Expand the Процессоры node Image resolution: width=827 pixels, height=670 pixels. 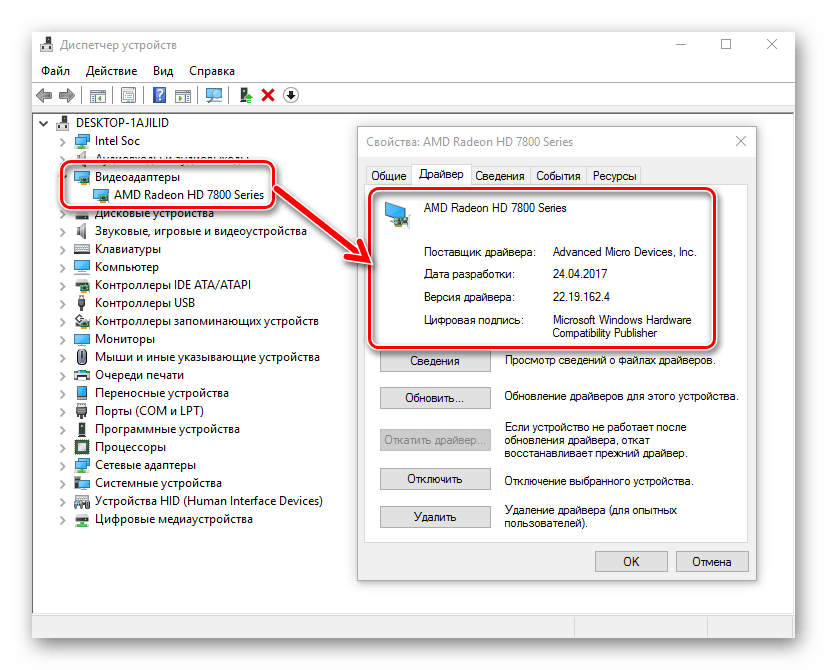(63, 448)
